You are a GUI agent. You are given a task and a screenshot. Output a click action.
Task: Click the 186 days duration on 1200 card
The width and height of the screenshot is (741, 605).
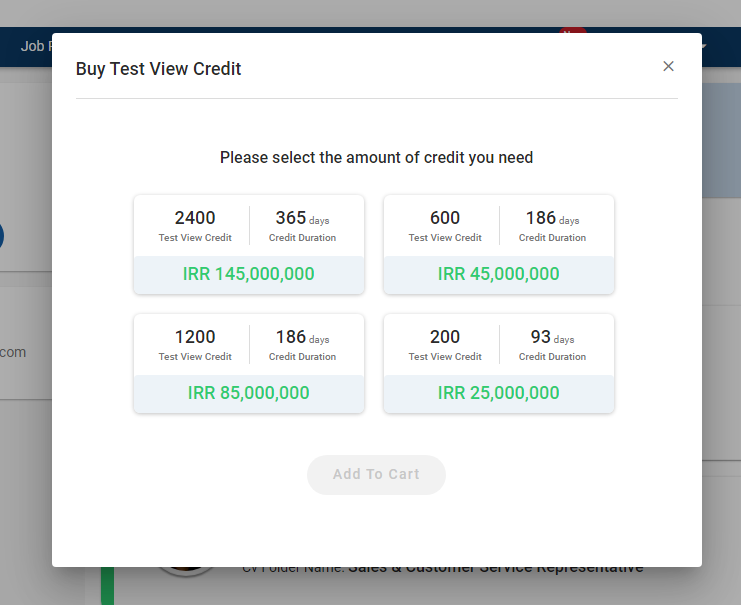coord(302,344)
